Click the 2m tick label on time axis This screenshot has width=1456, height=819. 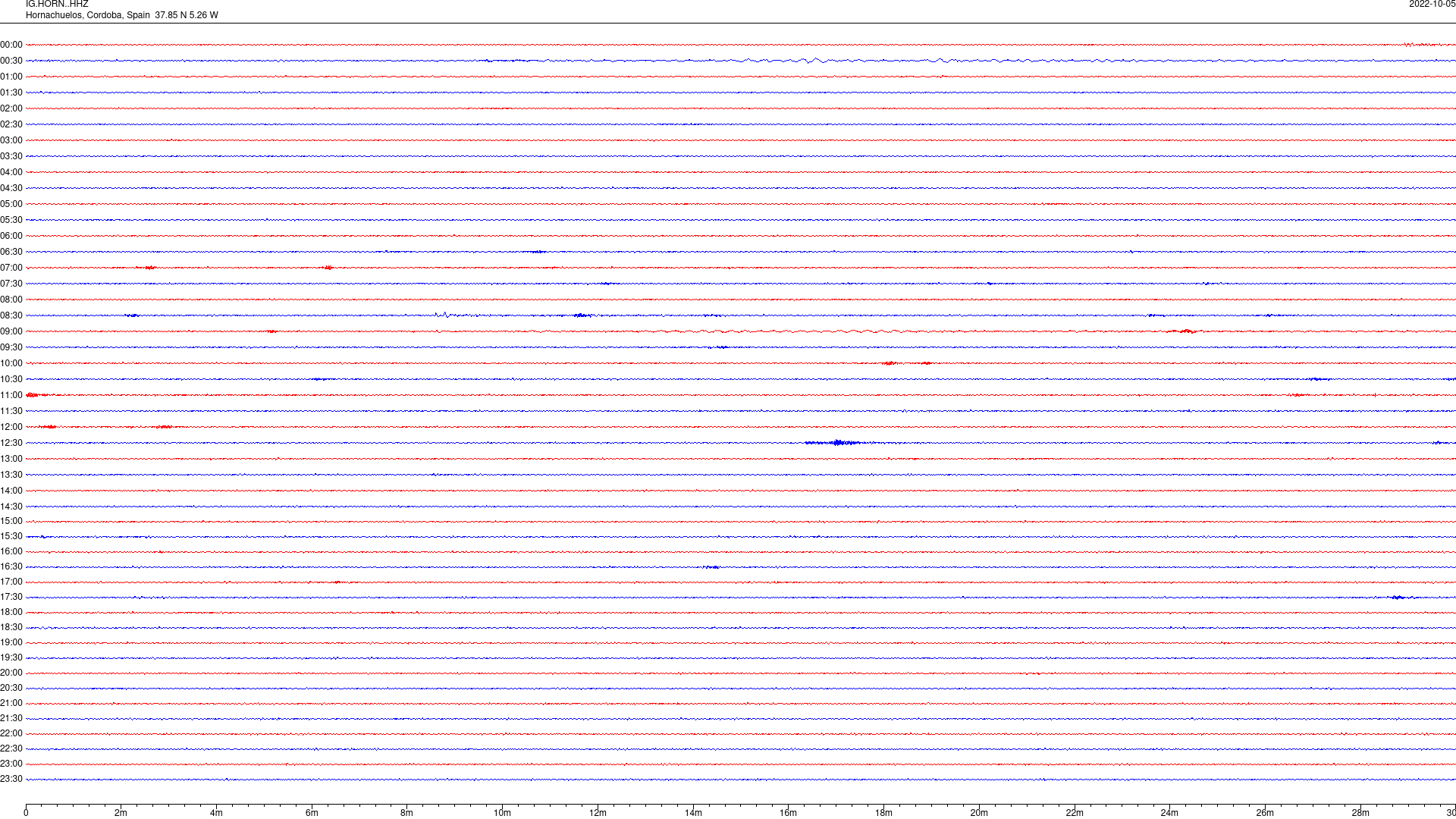pos(121,813)
